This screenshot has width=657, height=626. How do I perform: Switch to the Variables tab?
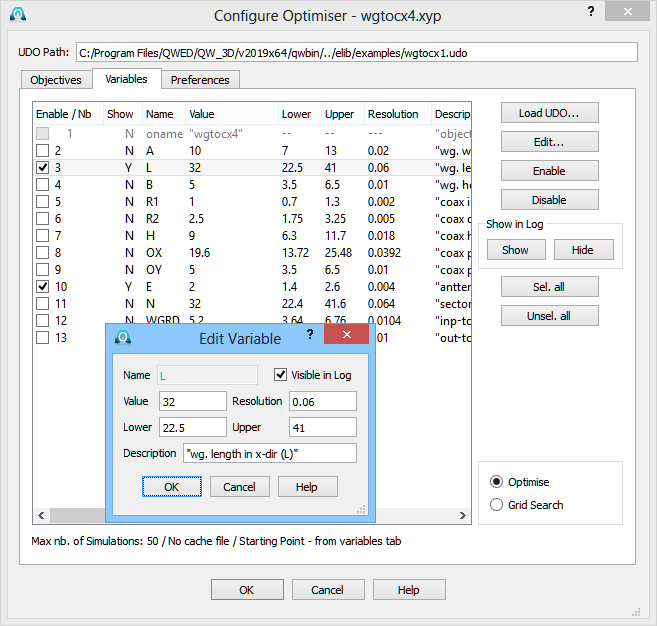pyautogui.click(x=126, y=79)
